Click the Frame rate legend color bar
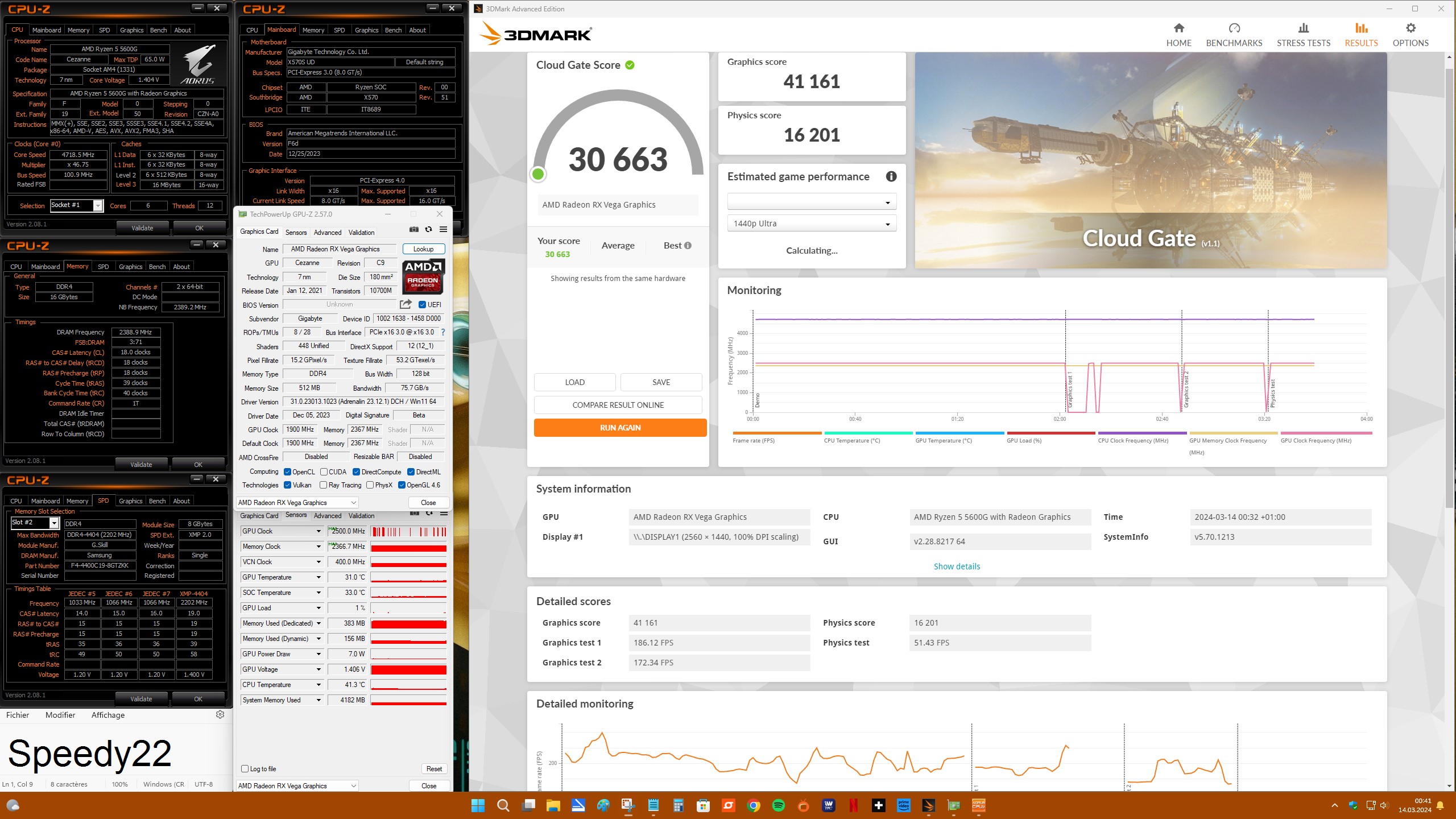Viewport: 1456px width, 819px height. click(x=777, y=433)
